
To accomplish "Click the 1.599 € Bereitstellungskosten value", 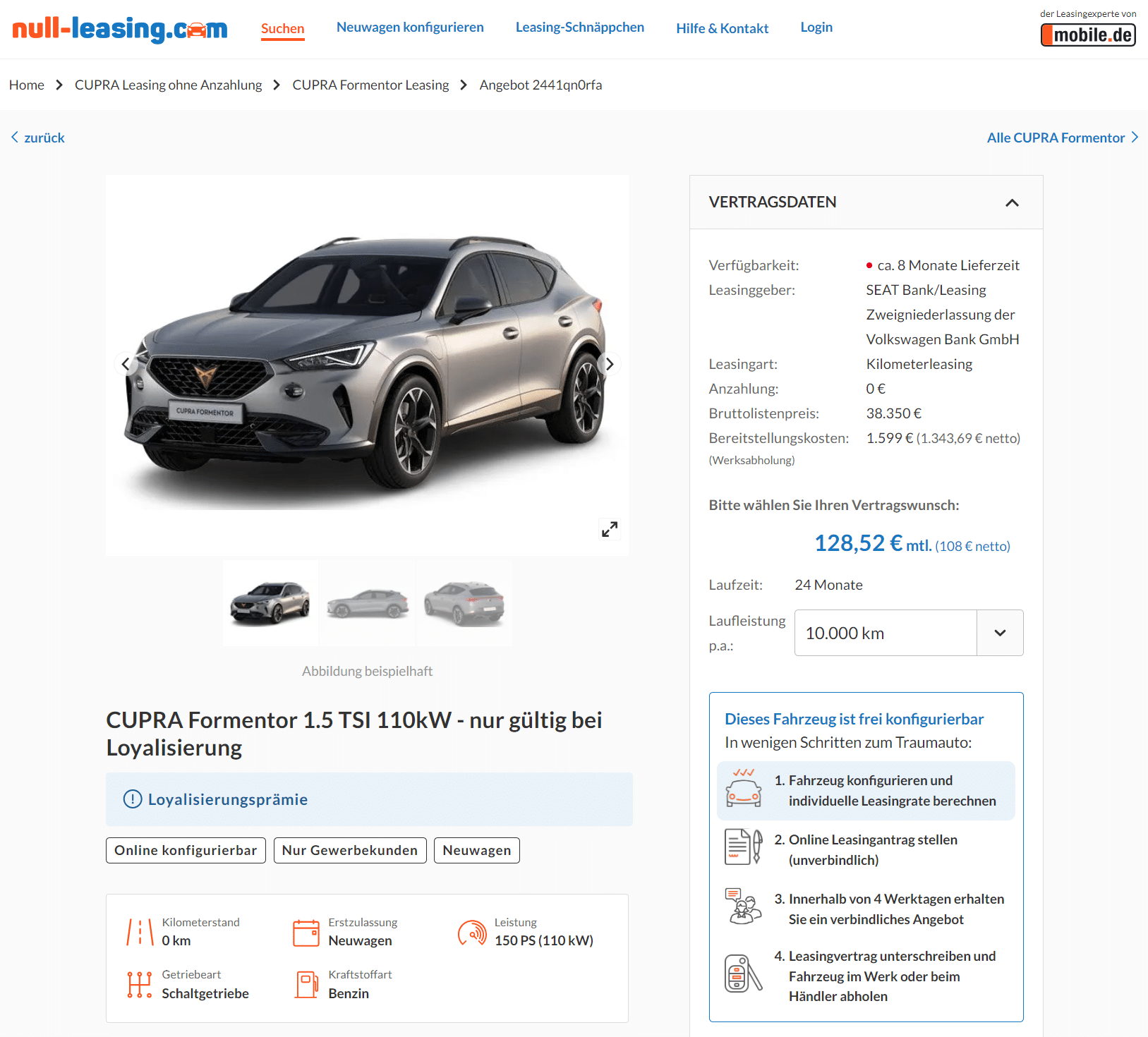I will click(943, 438).
